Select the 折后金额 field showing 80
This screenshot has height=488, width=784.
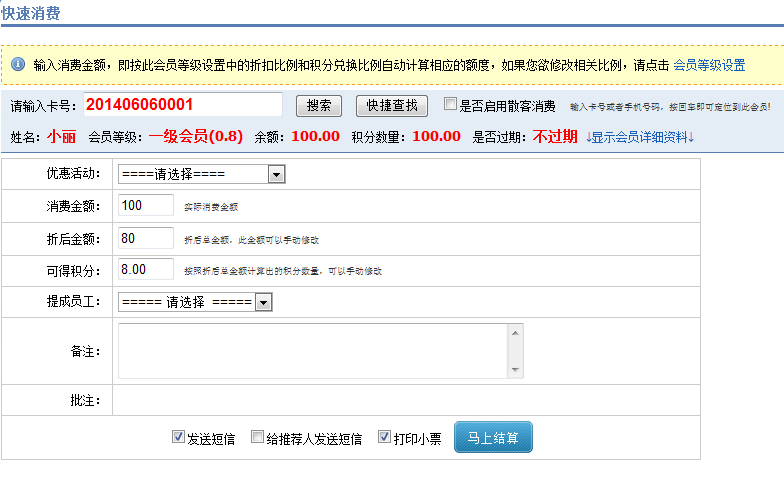[x=146, y=238]
